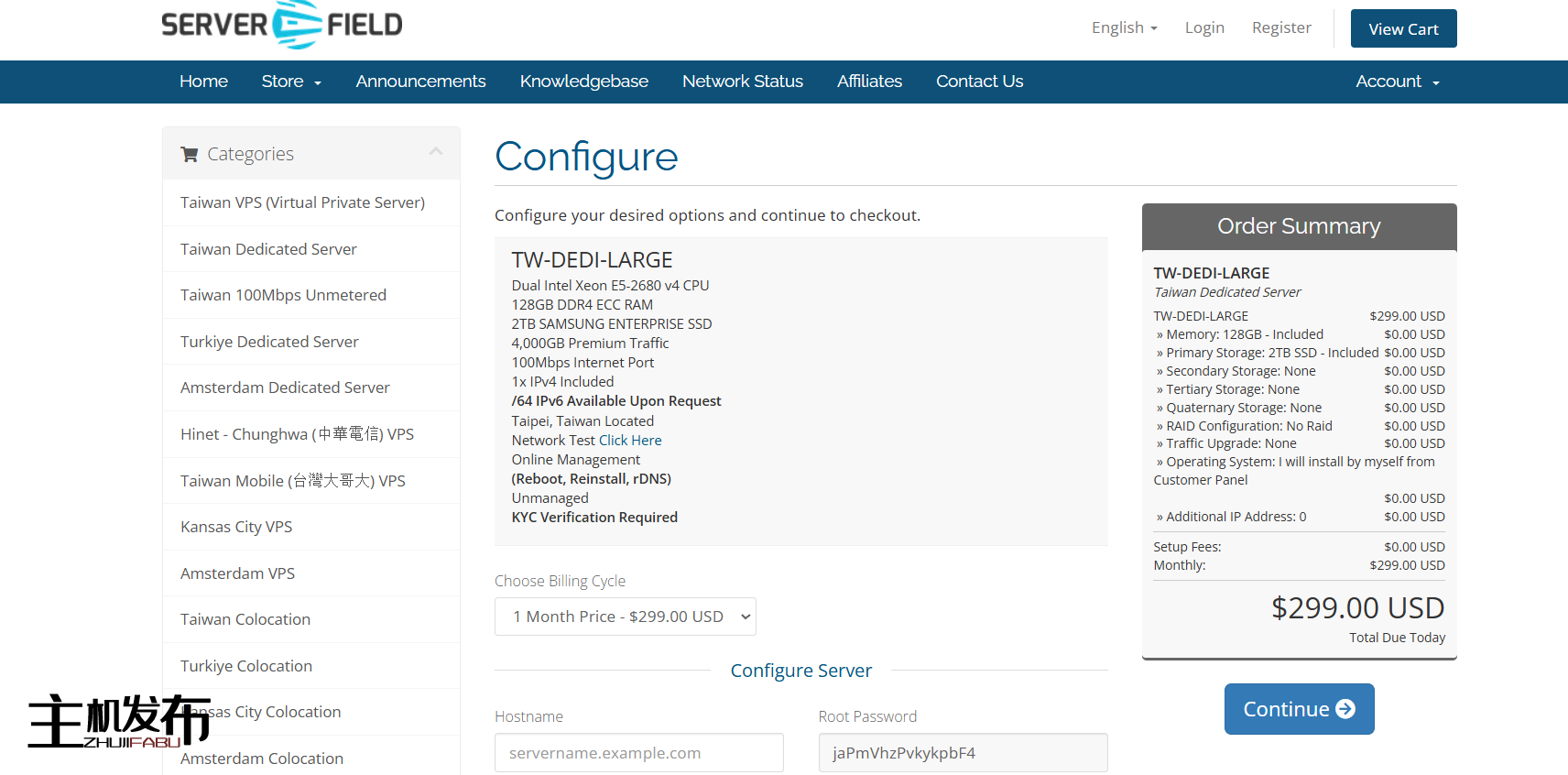Viewport: 1568px width, 775px height.
Task: Click the Root Password field
Action: (963, 753)
